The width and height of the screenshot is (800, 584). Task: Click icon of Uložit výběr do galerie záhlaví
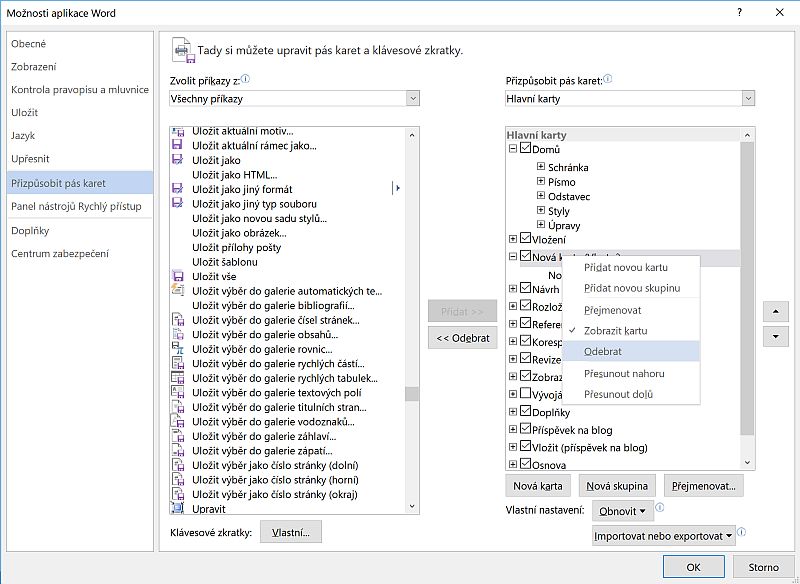tap(178, 436)
